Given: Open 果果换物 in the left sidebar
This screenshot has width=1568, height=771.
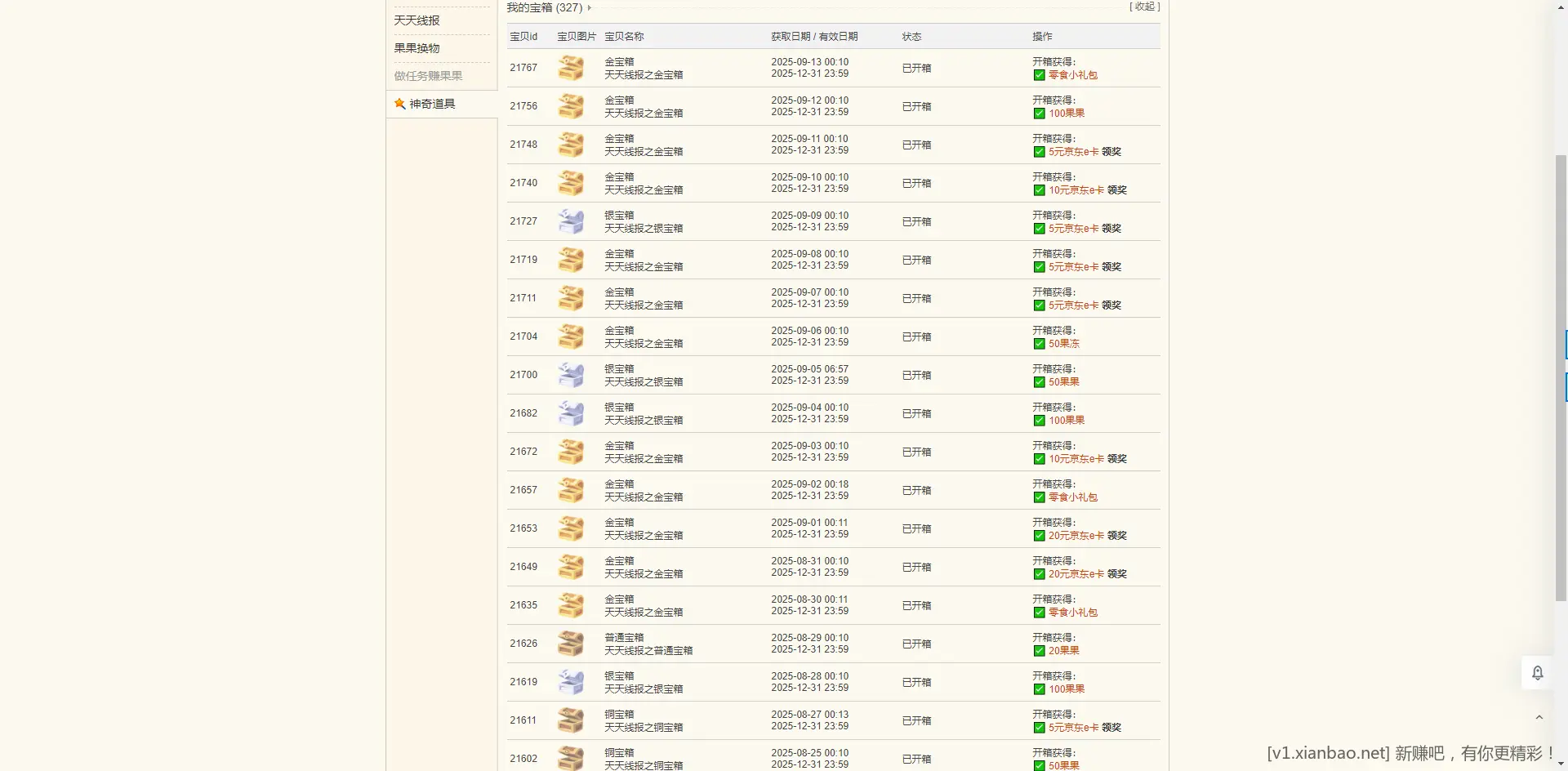Looking at the screenshot, I should tap(416, 48).
